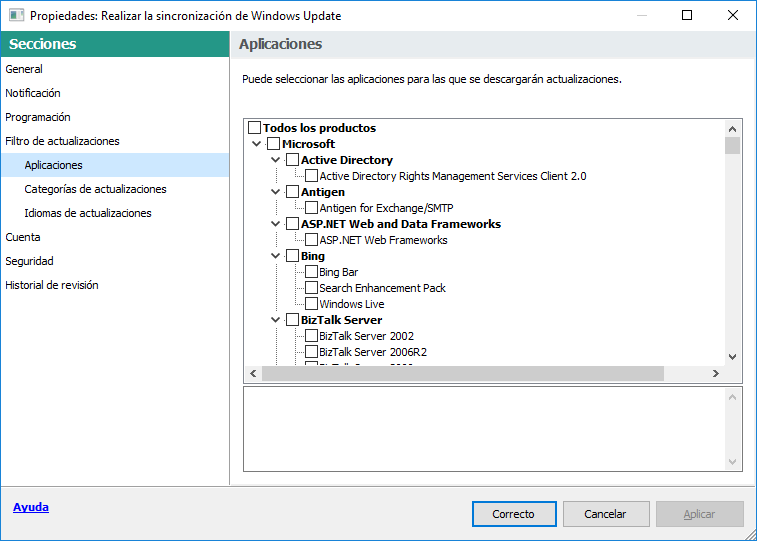Enable the Active Directory group checkbox

point(293,160)
